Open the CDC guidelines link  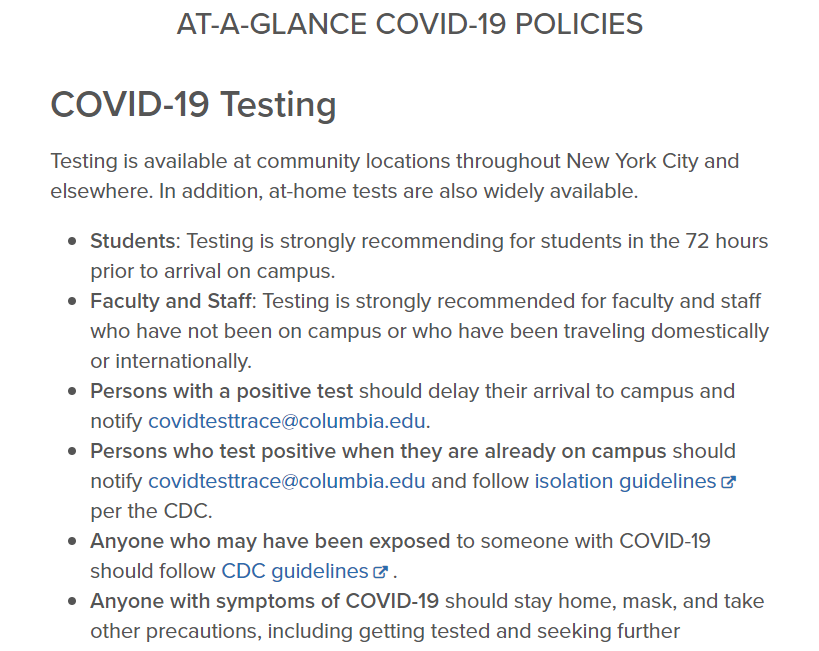(x=295, y=571)
